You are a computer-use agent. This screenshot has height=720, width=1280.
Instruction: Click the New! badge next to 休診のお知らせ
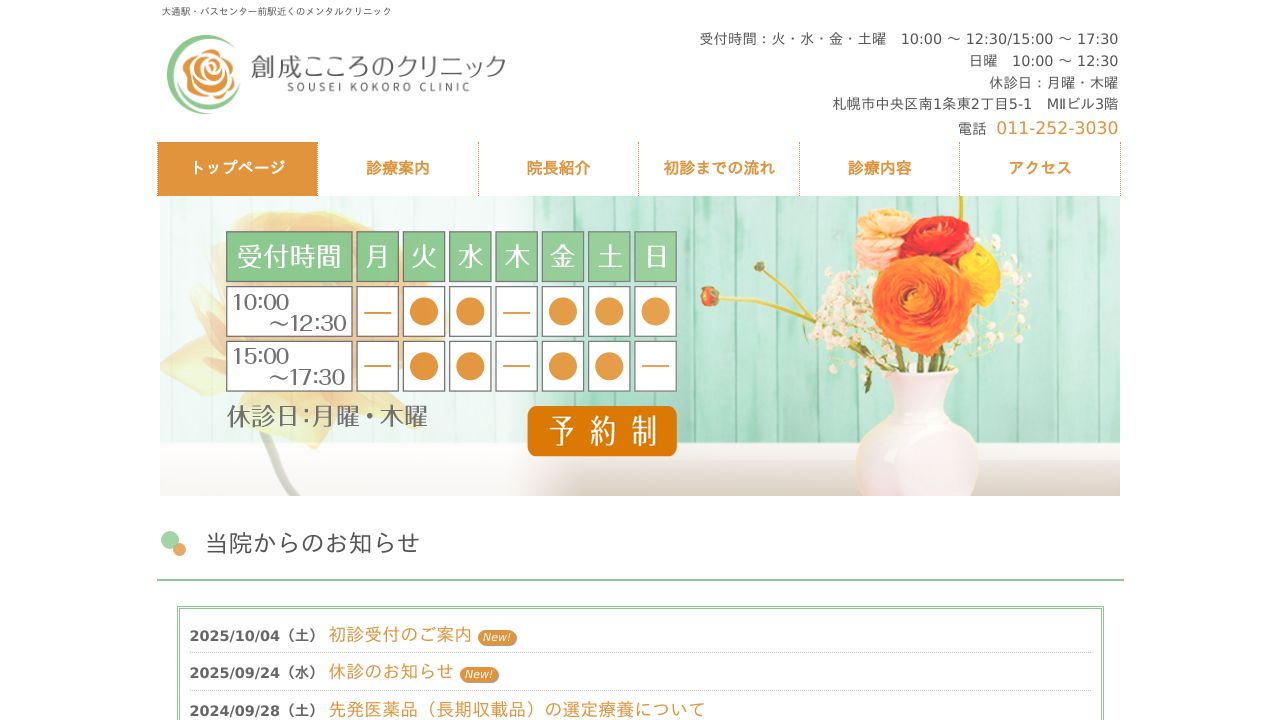(479, 674)
